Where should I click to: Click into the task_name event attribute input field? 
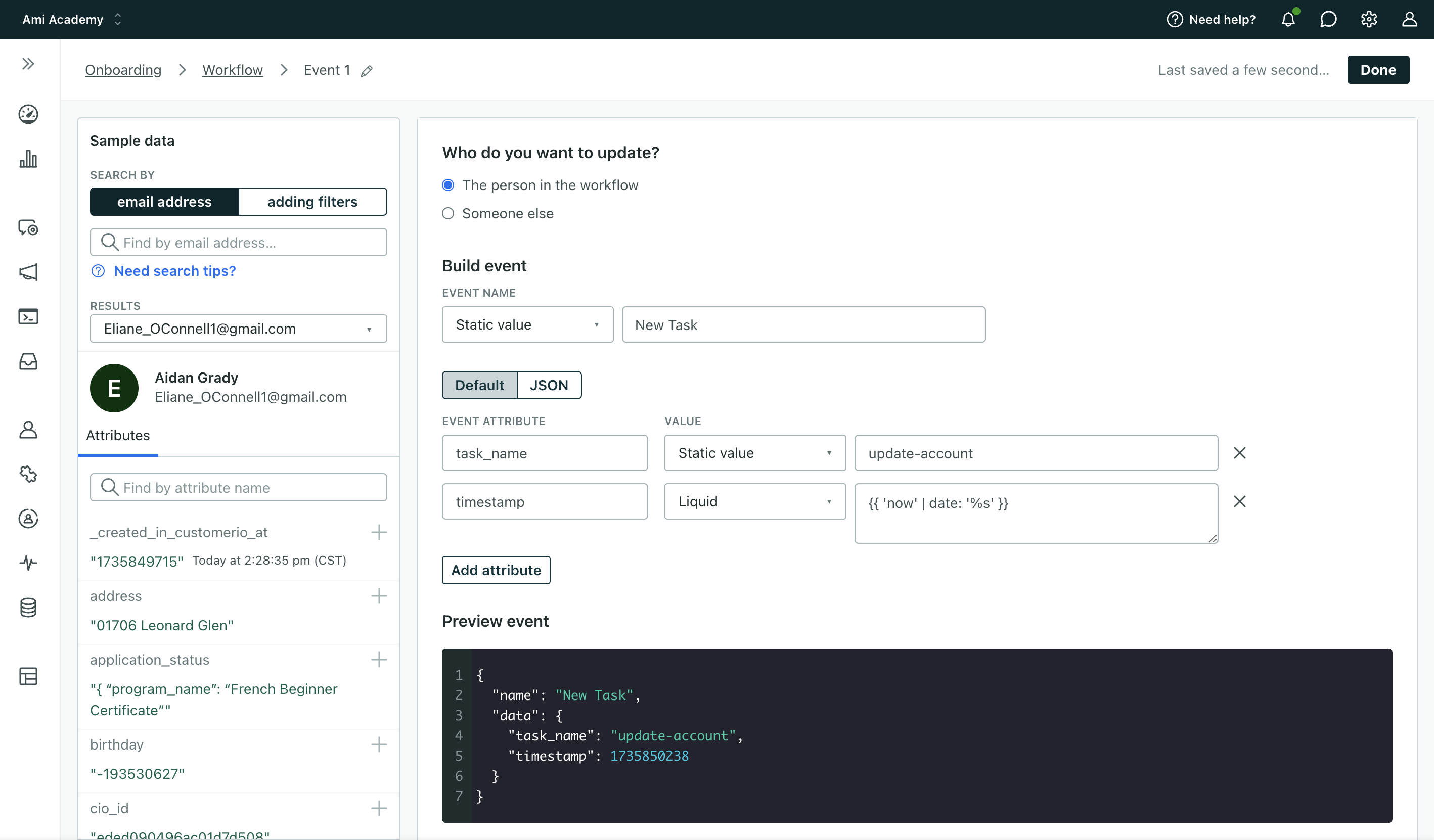pos(545,453)
